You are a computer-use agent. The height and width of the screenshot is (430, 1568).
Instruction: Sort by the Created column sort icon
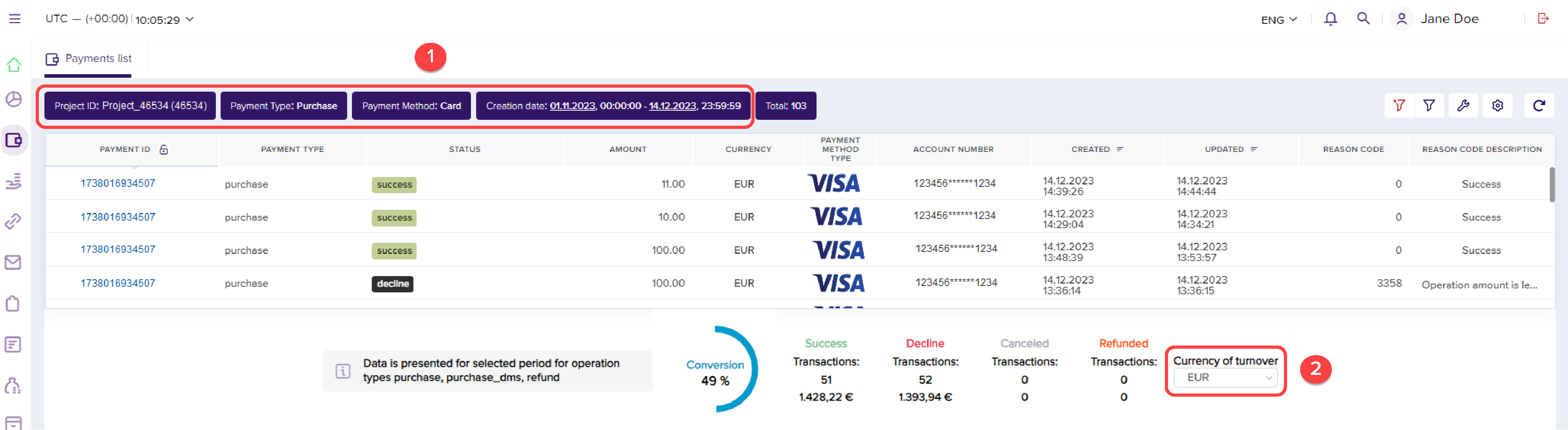[x=1120, y=149]
